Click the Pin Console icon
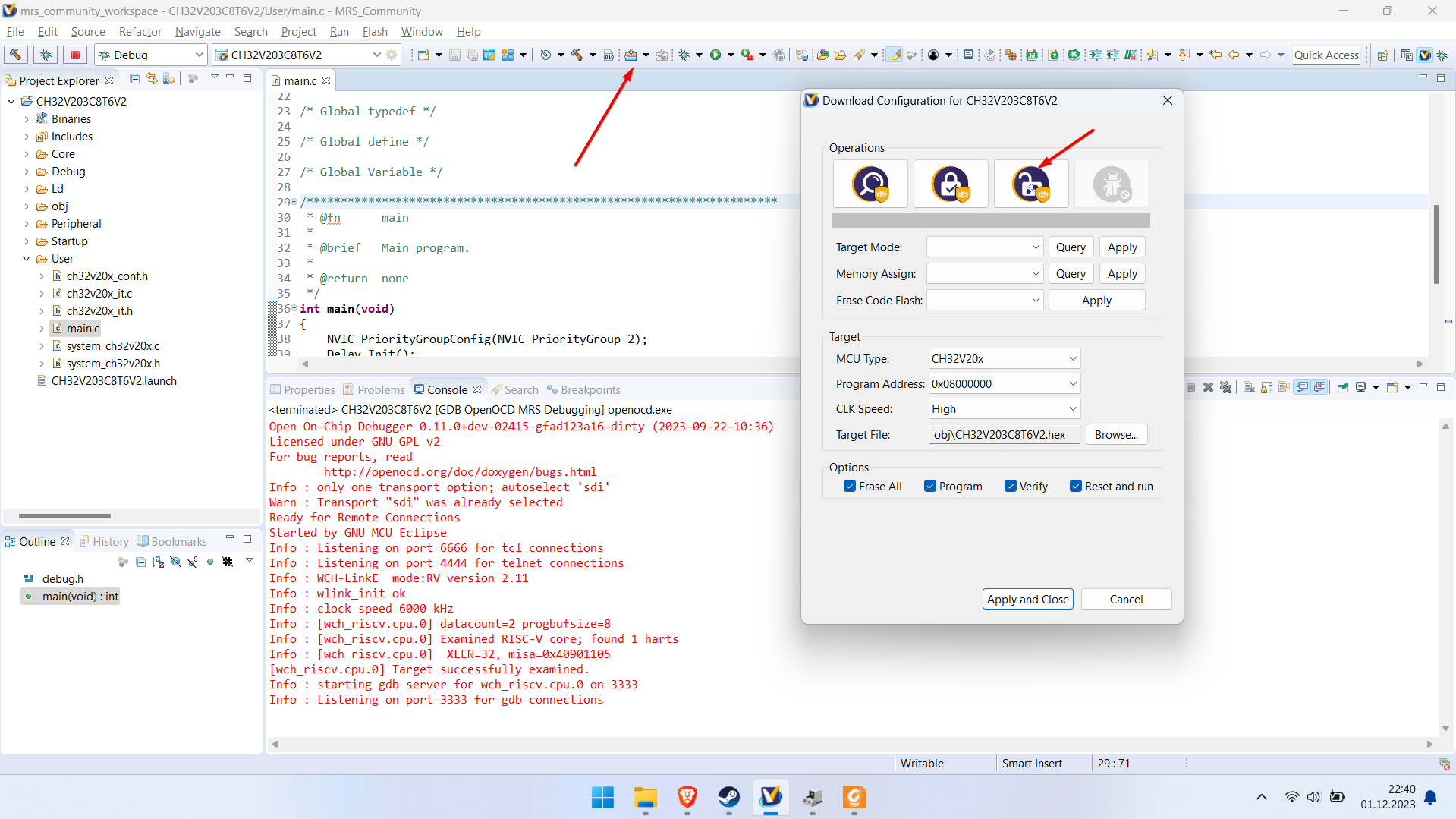This screenshot has width=1456, height=819. pos(1342,388)
